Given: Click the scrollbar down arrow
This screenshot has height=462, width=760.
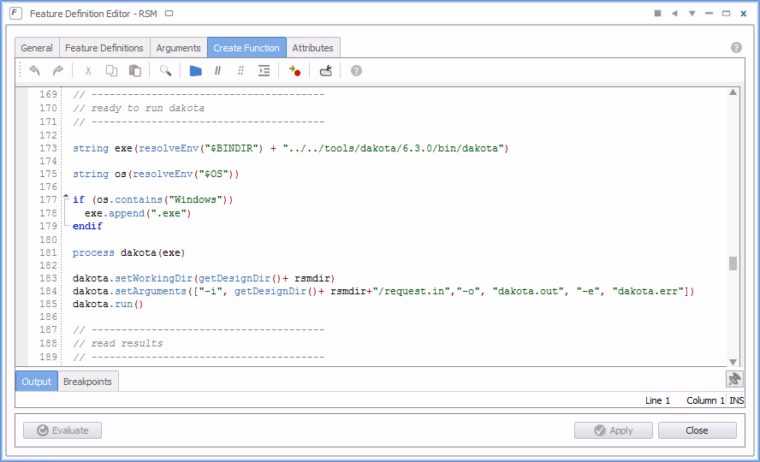Looking at the screenshot, I should [x=733, y=362].
